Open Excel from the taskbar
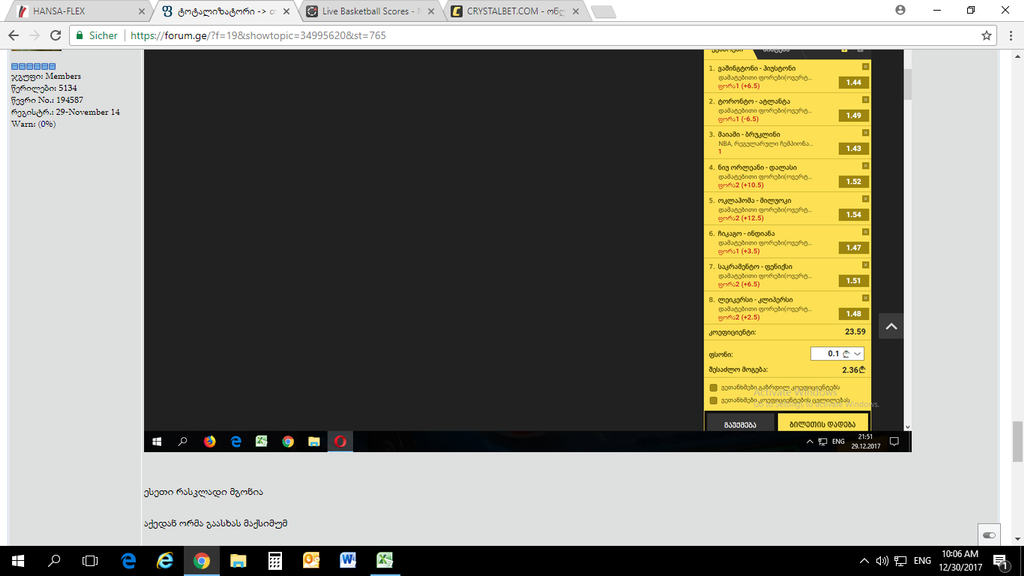Screen dimensions: 1024x576 (385, 561)
